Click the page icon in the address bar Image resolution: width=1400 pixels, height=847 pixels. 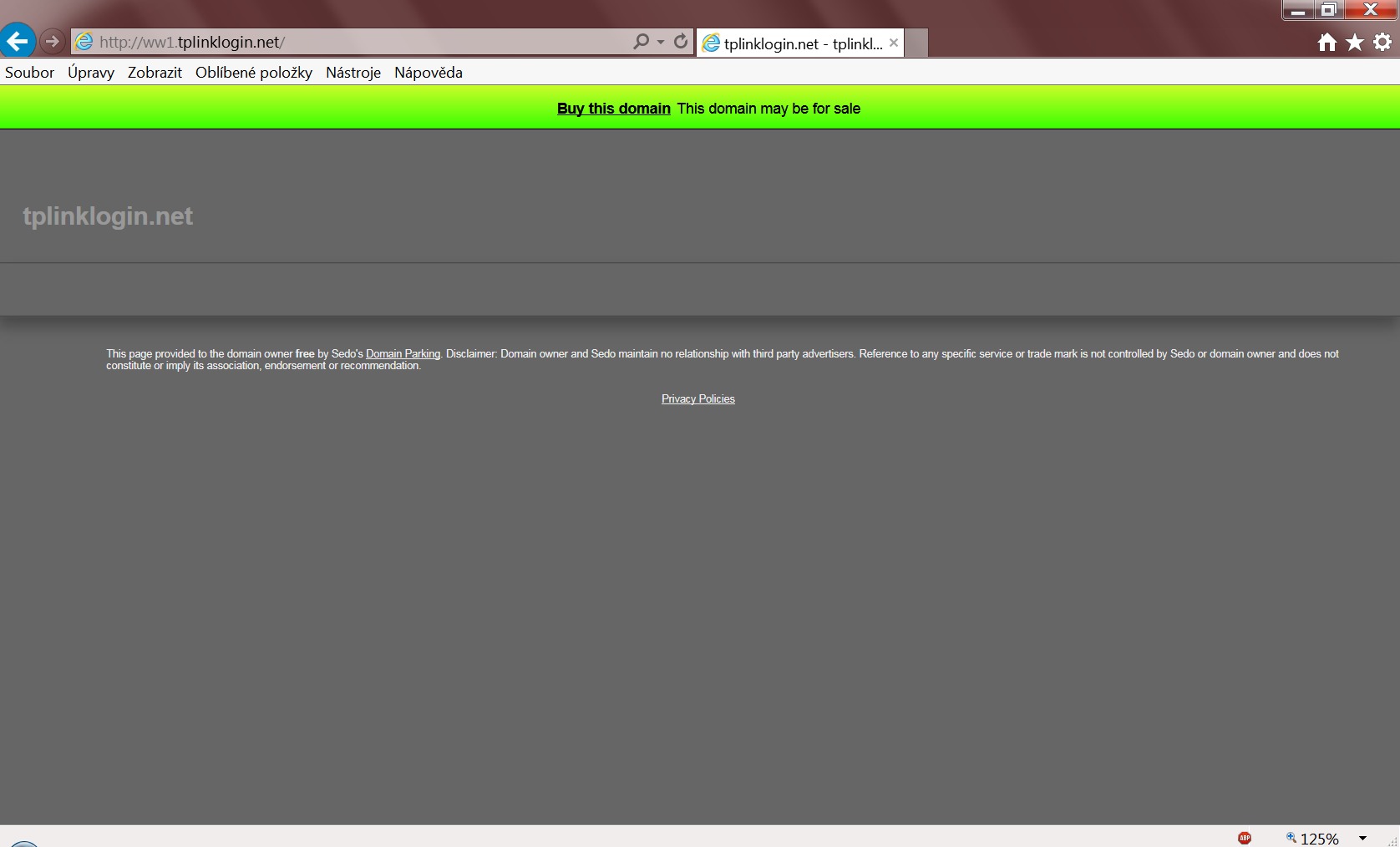point(84,42)
